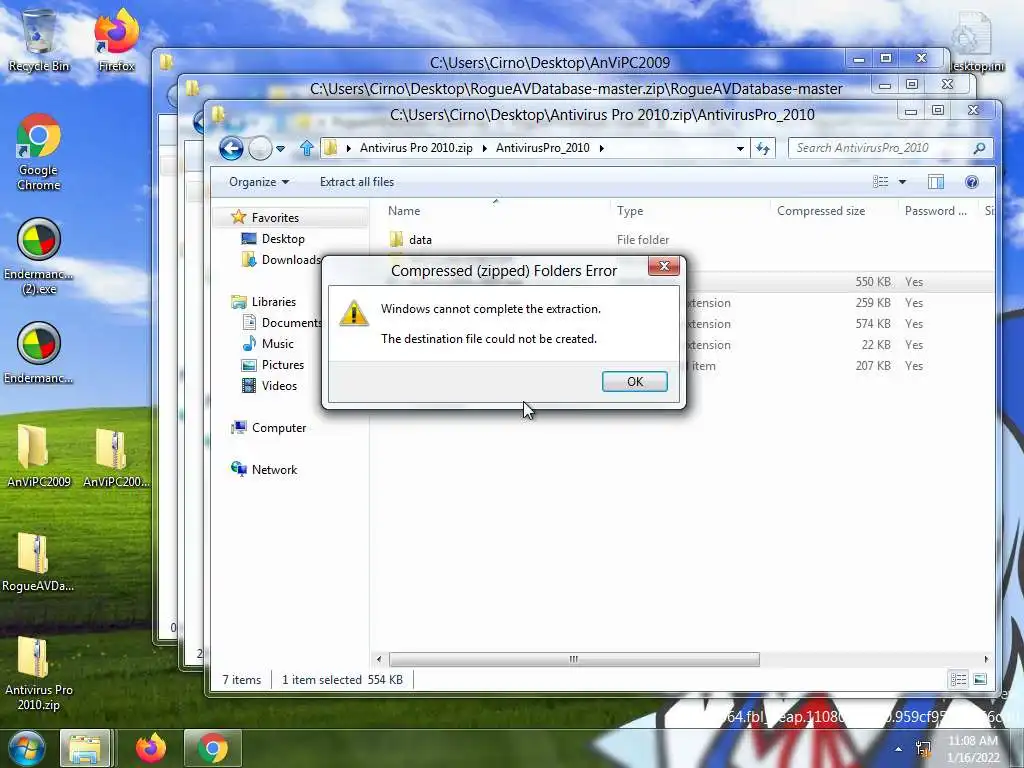The width and height of the screenshot is (1024, 768).
Task: Expand breadcrumb arrow after Antivirus Pro 2010.zip
Action: point(484,148)
